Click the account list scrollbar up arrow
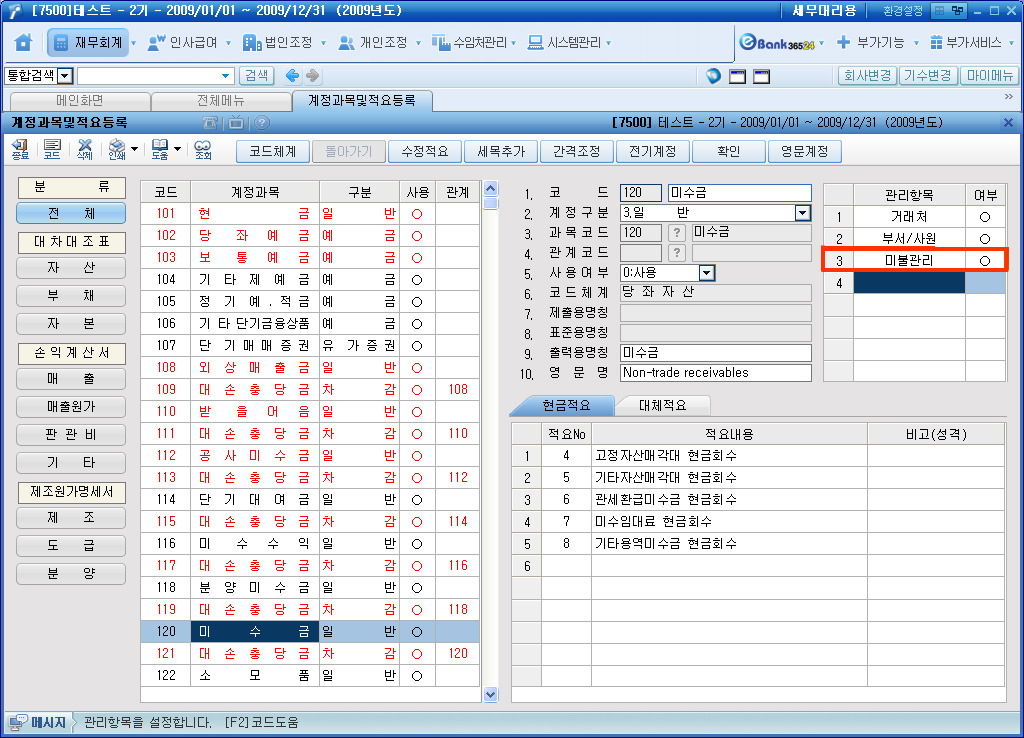Screen dimensions: 1024x738 pos(490,189)
